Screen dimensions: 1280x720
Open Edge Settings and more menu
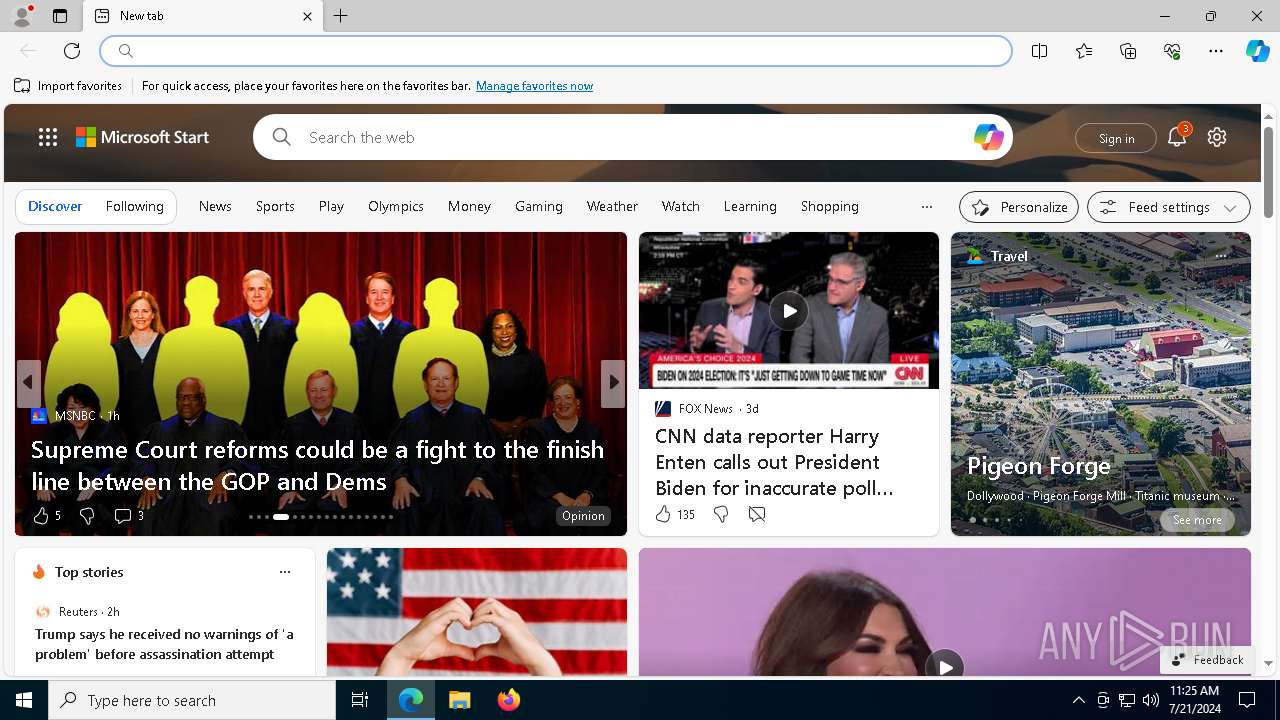click(1216, 51)
